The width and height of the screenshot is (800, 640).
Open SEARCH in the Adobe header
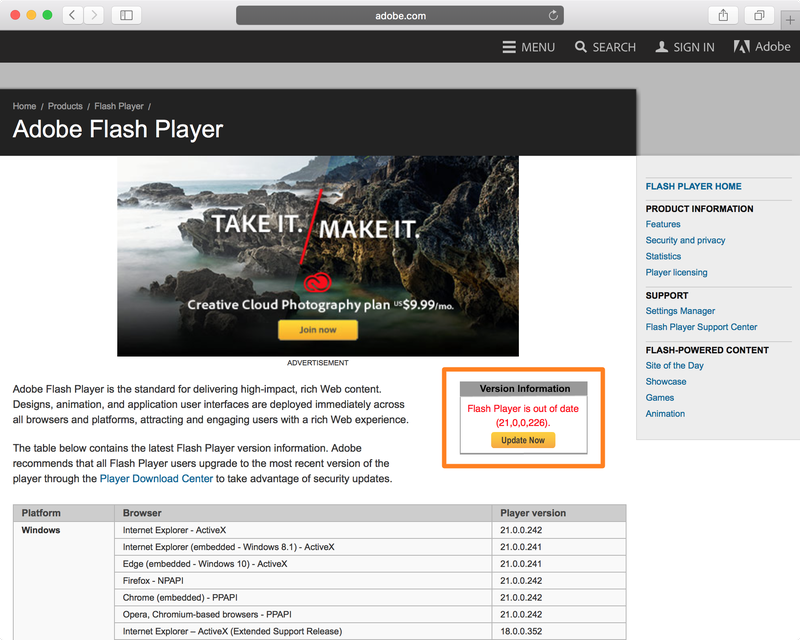[x=605, y=47]
